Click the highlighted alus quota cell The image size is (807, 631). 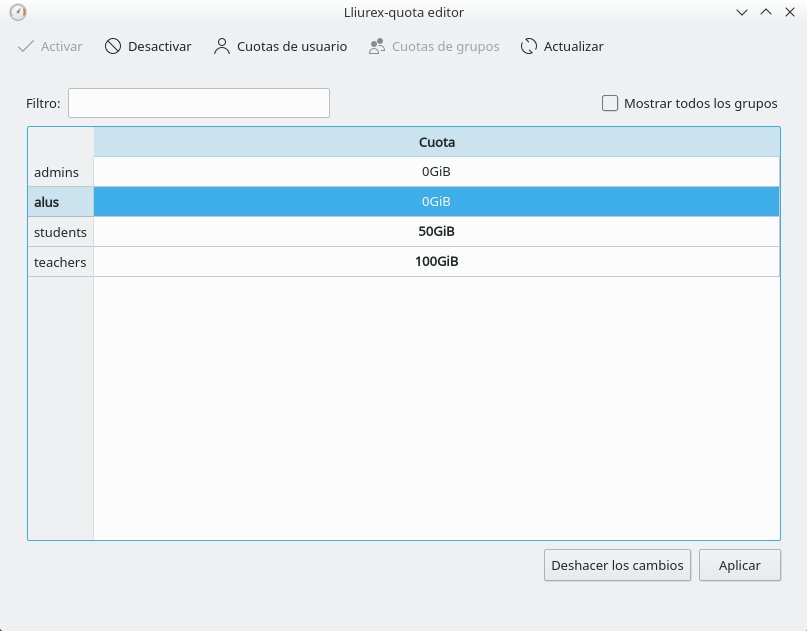point(436,201)
